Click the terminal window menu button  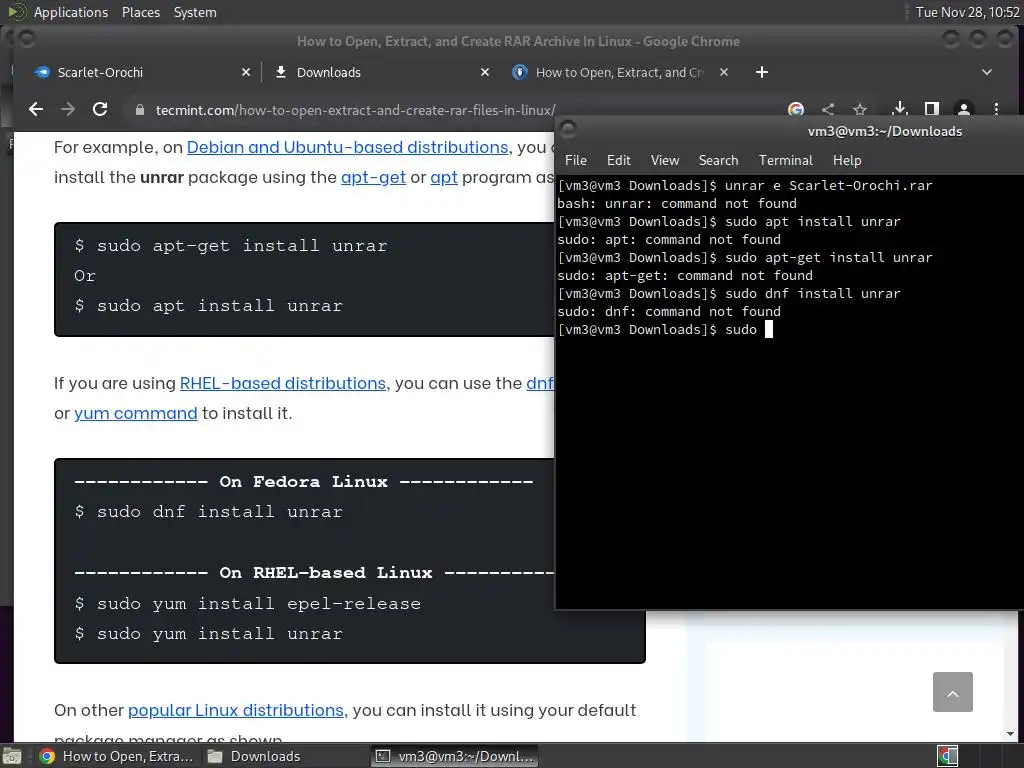568,129
